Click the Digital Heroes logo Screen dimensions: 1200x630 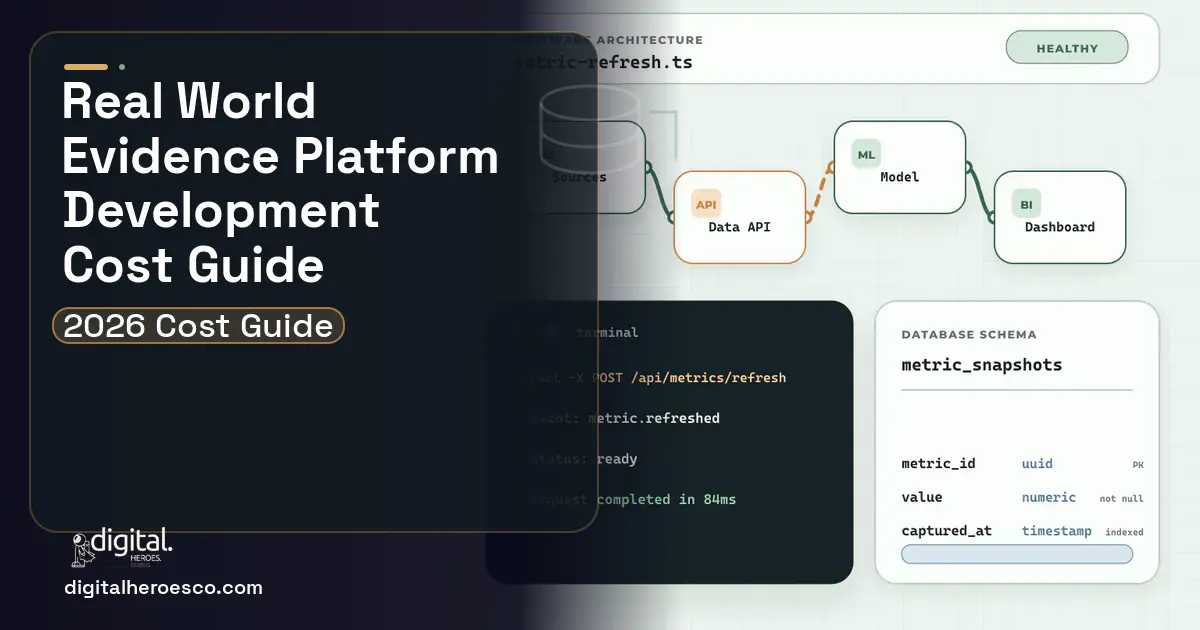point(122,548)
